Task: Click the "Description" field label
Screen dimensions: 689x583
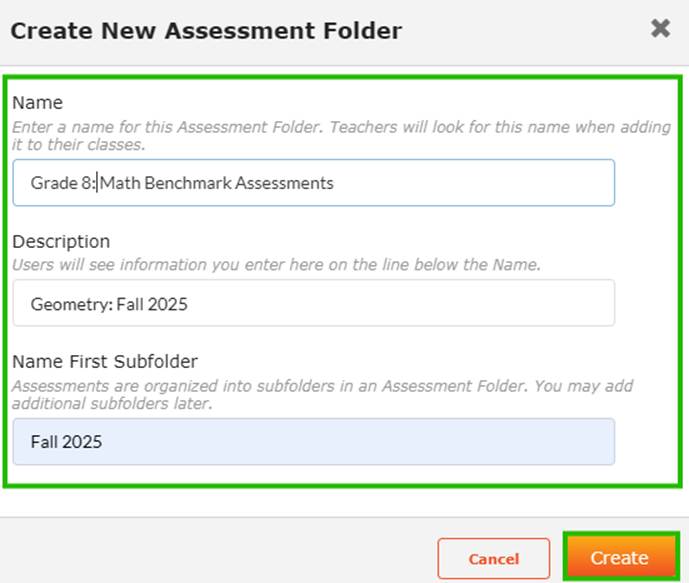Action: [x=61, y=241]
